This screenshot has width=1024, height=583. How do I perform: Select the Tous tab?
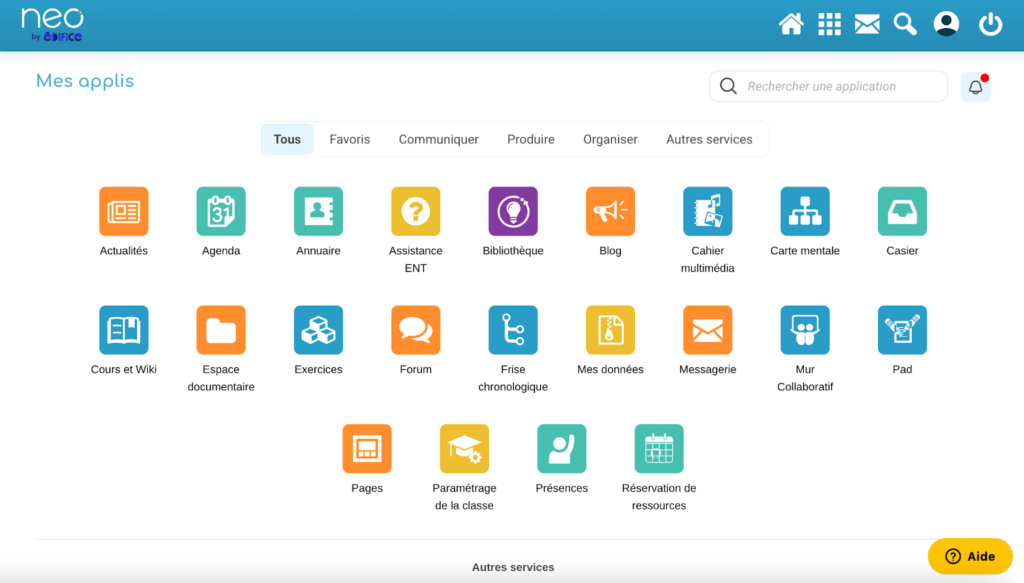pyautogui.click(x=287, y=139)
